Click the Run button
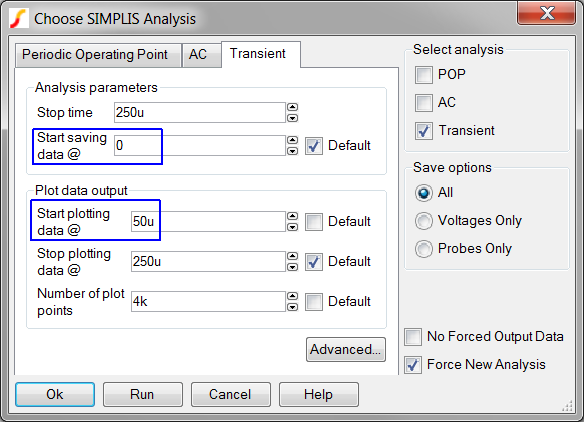584x422 pixels. (143, 394)
